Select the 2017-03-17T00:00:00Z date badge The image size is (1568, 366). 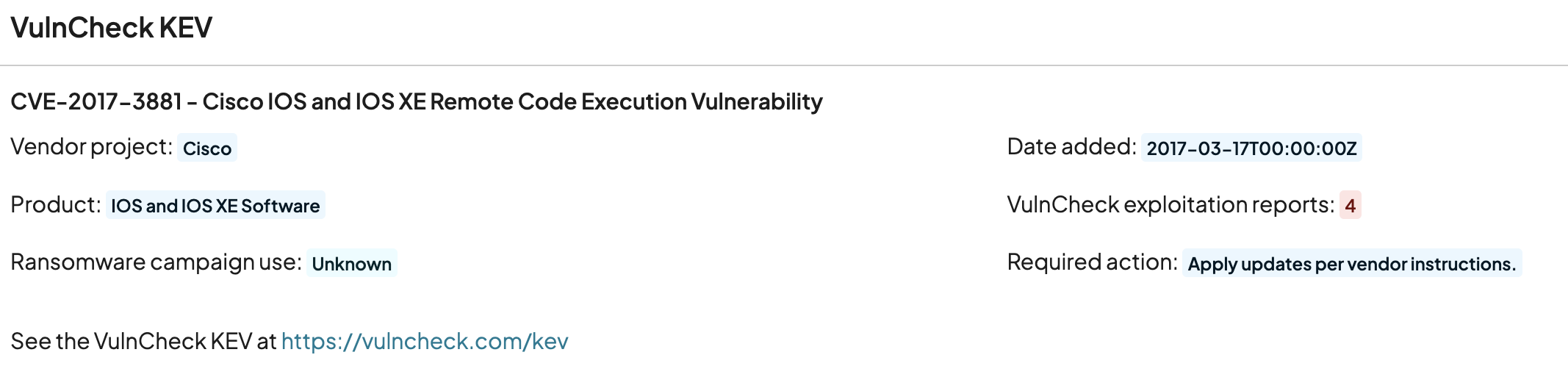tap(1251, 148)
